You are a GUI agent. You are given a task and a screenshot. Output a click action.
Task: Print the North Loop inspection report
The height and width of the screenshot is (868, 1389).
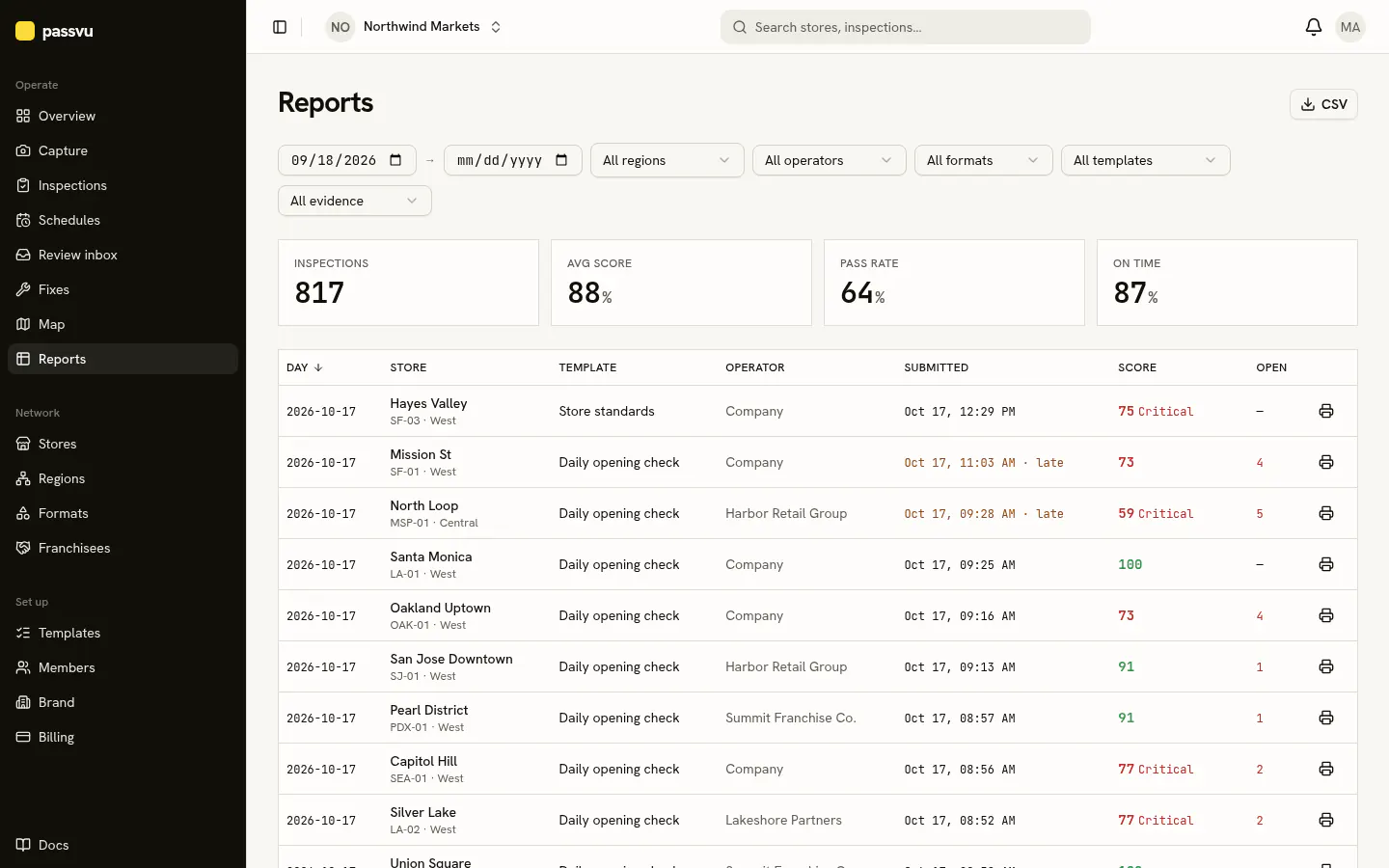pyautogui.click(x=1326, y=513)
